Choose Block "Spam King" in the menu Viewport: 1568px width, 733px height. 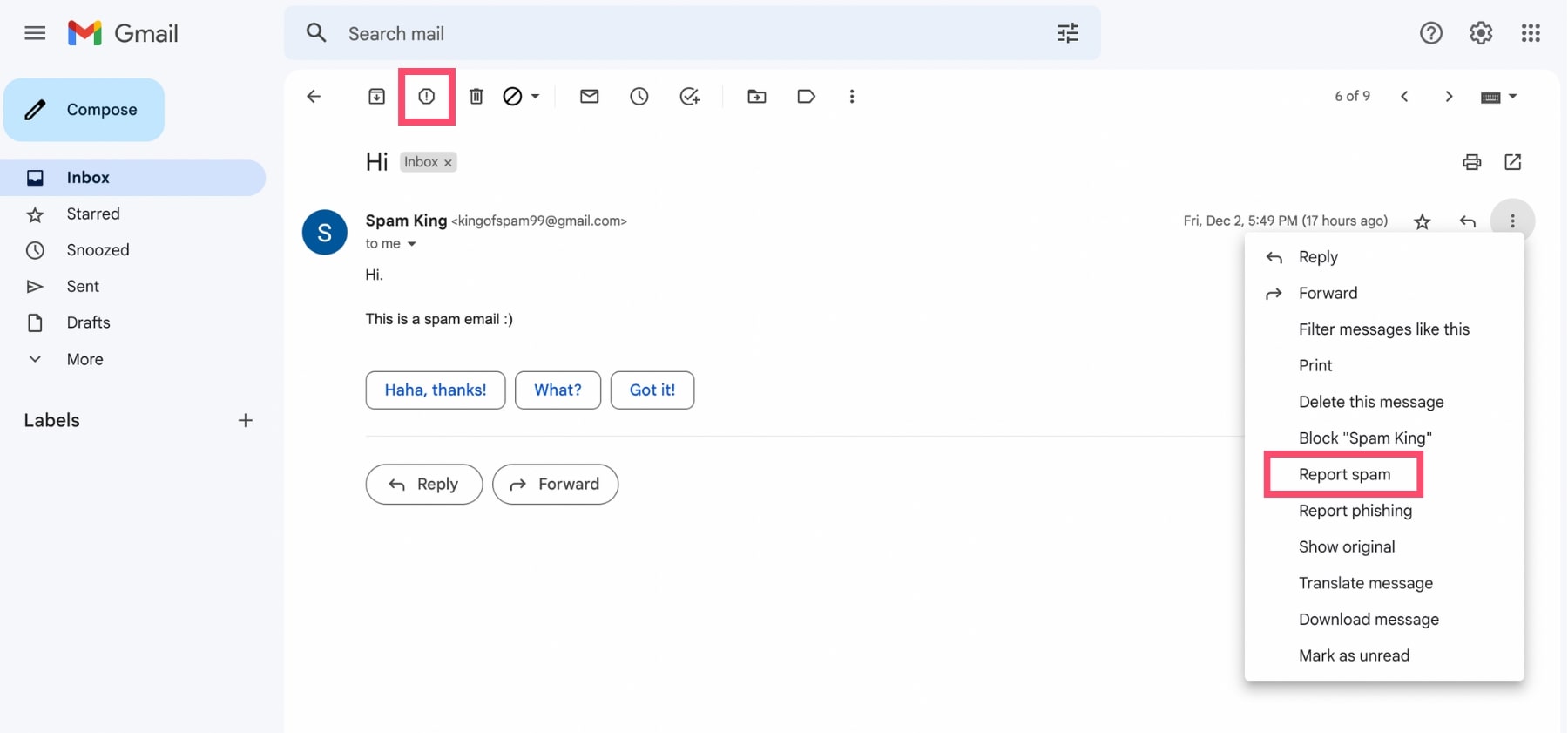point(1364,438)
